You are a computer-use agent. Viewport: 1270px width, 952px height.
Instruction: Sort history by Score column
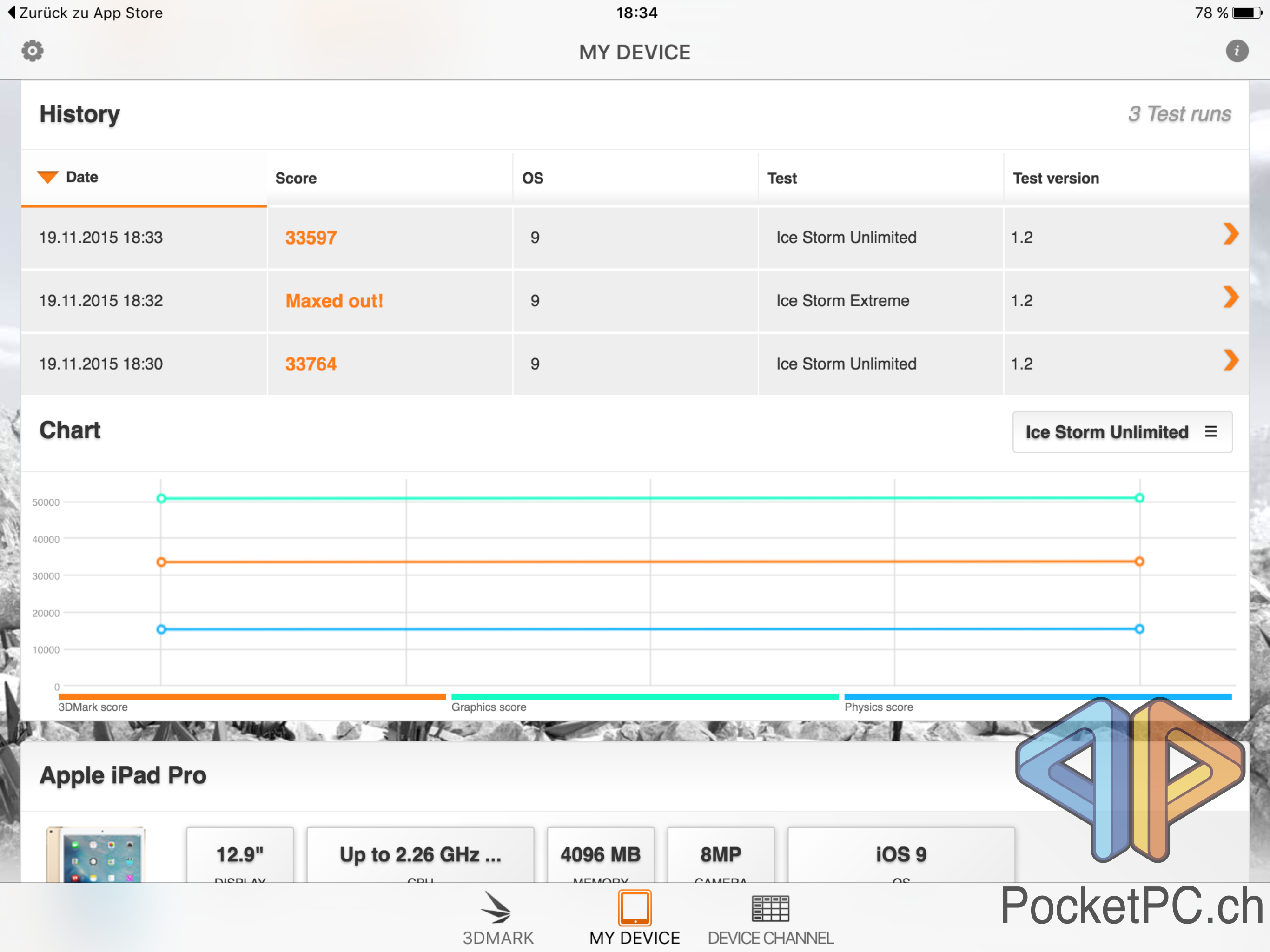point(390,178)
